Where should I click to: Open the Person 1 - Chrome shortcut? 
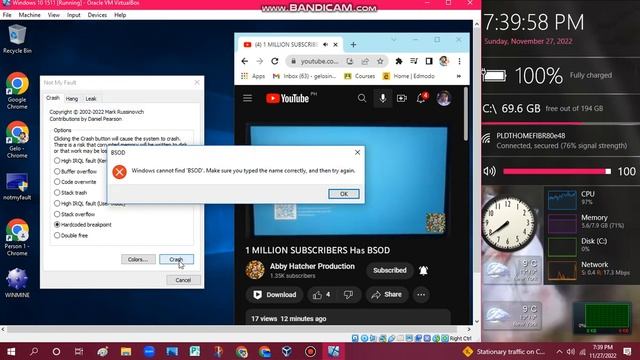click(x=17, y=238)
